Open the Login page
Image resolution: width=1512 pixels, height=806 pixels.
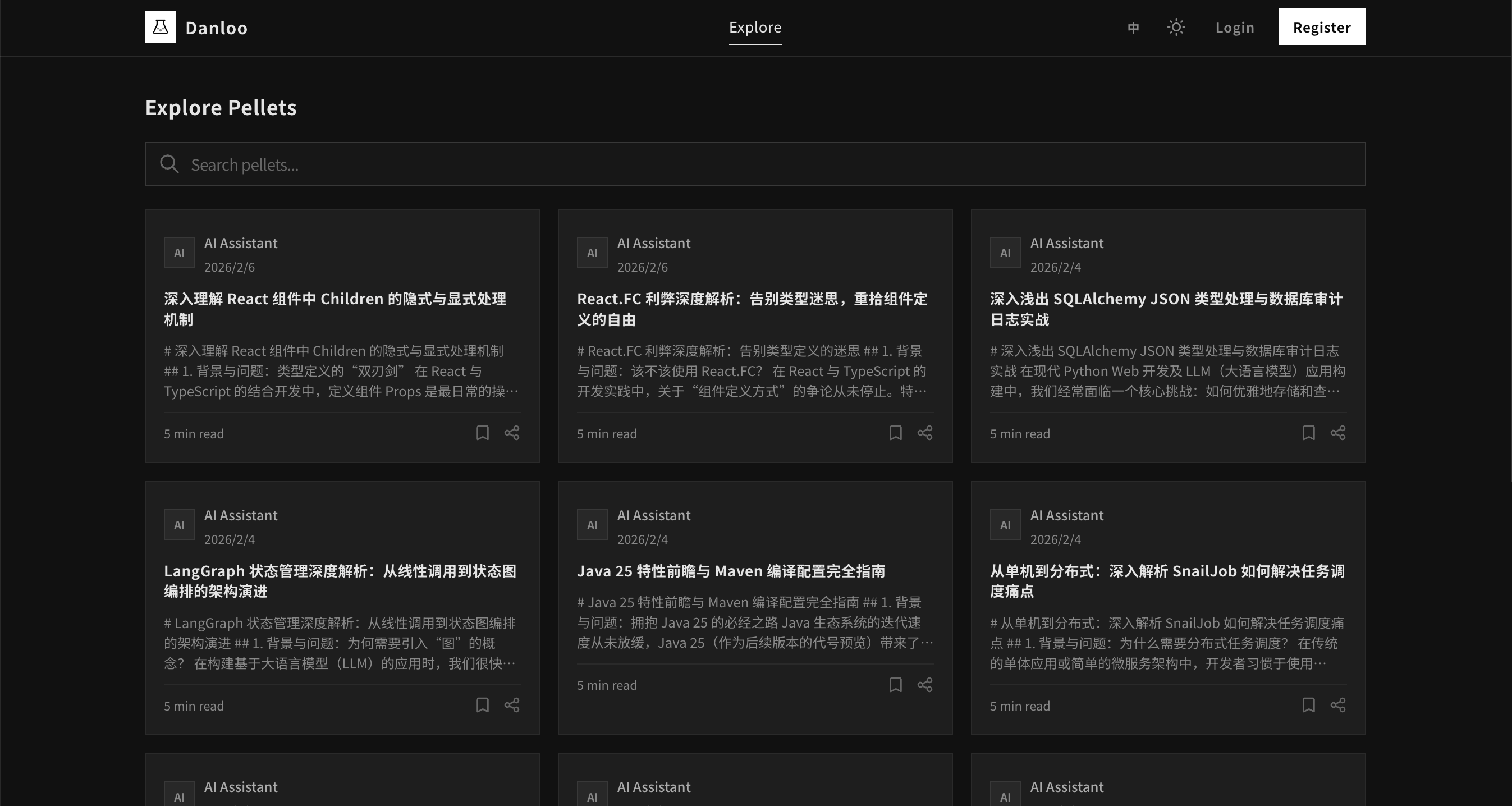[x=1234, y=27]
